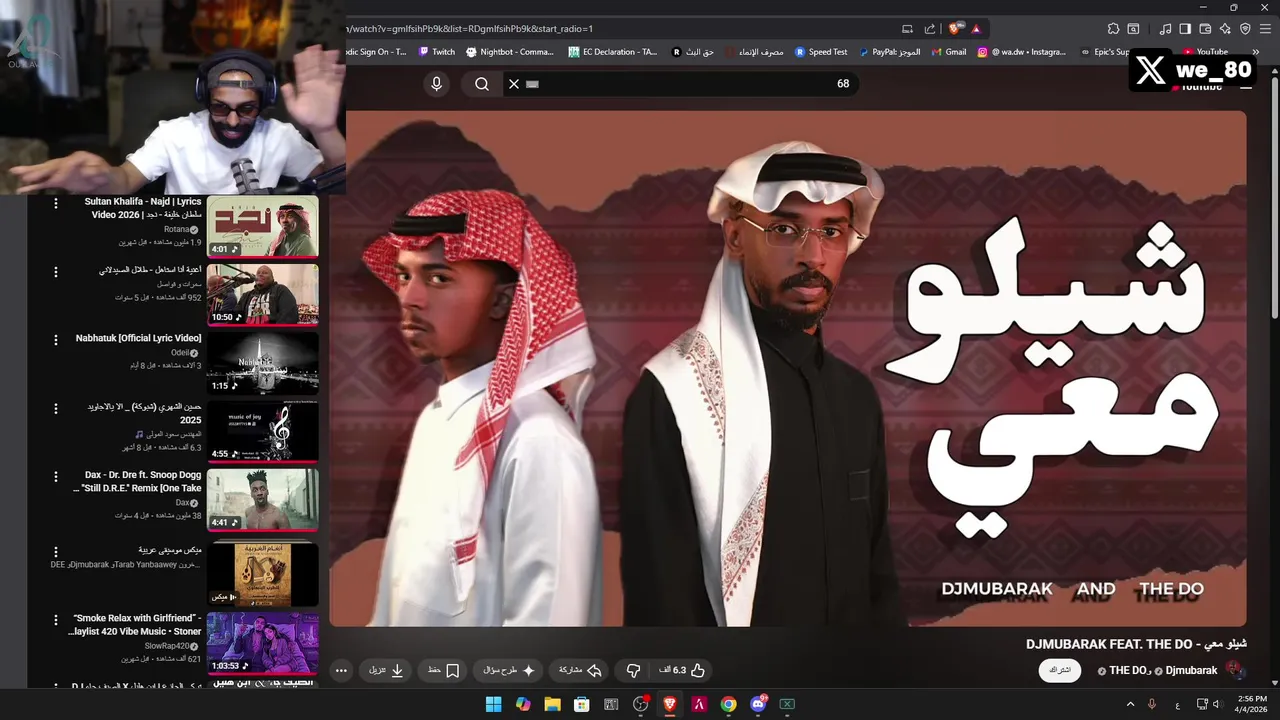Open the 10:50 طلال الصيدلاني video thumbnail

pos(263,295)
